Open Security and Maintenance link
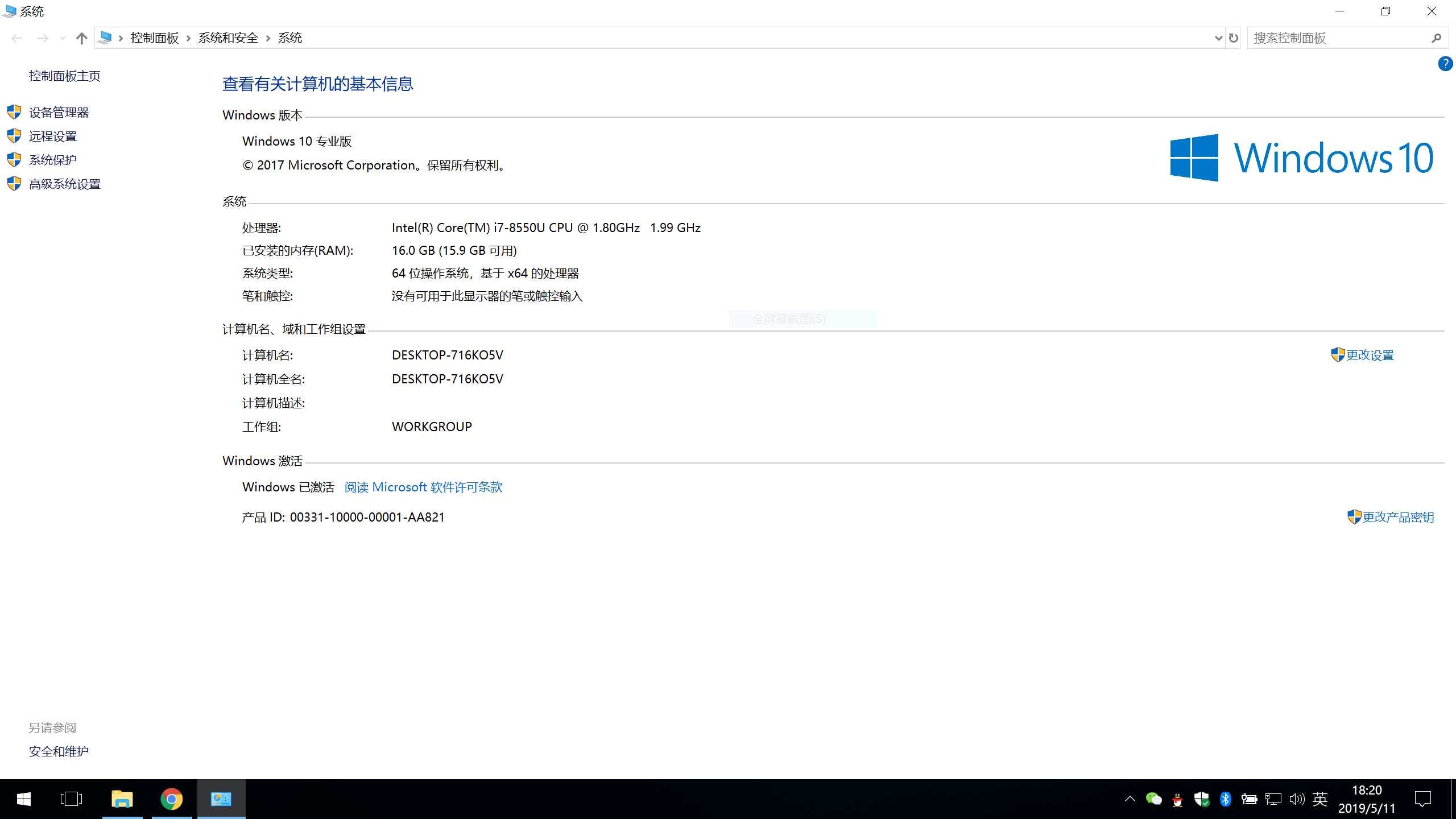 click(x=59, y=751)
